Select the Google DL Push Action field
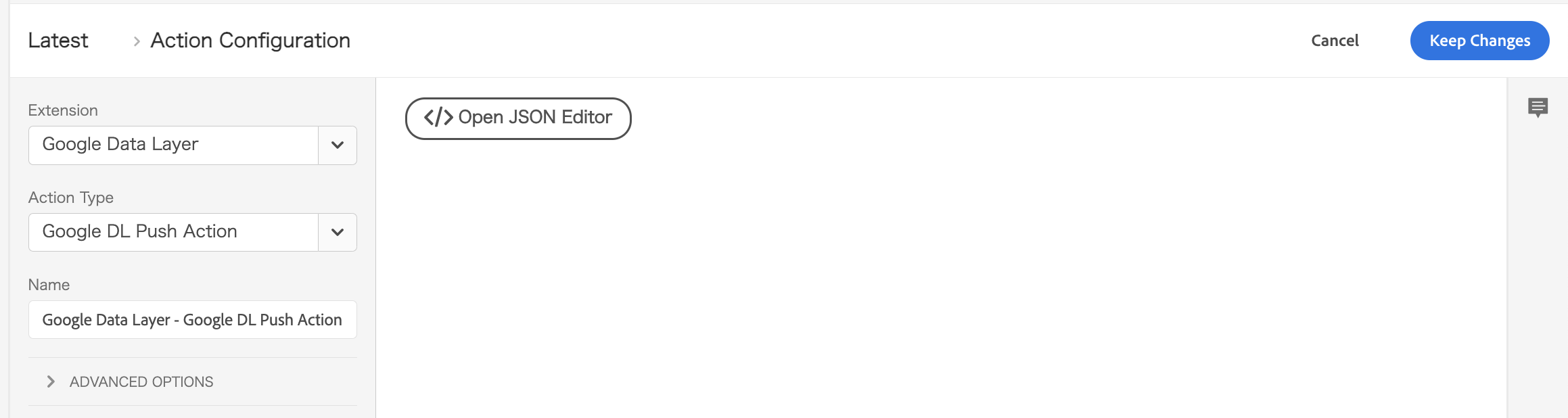Image resolution: width=1568 pixels, height=418 pixels. click(x=173, y=233)
